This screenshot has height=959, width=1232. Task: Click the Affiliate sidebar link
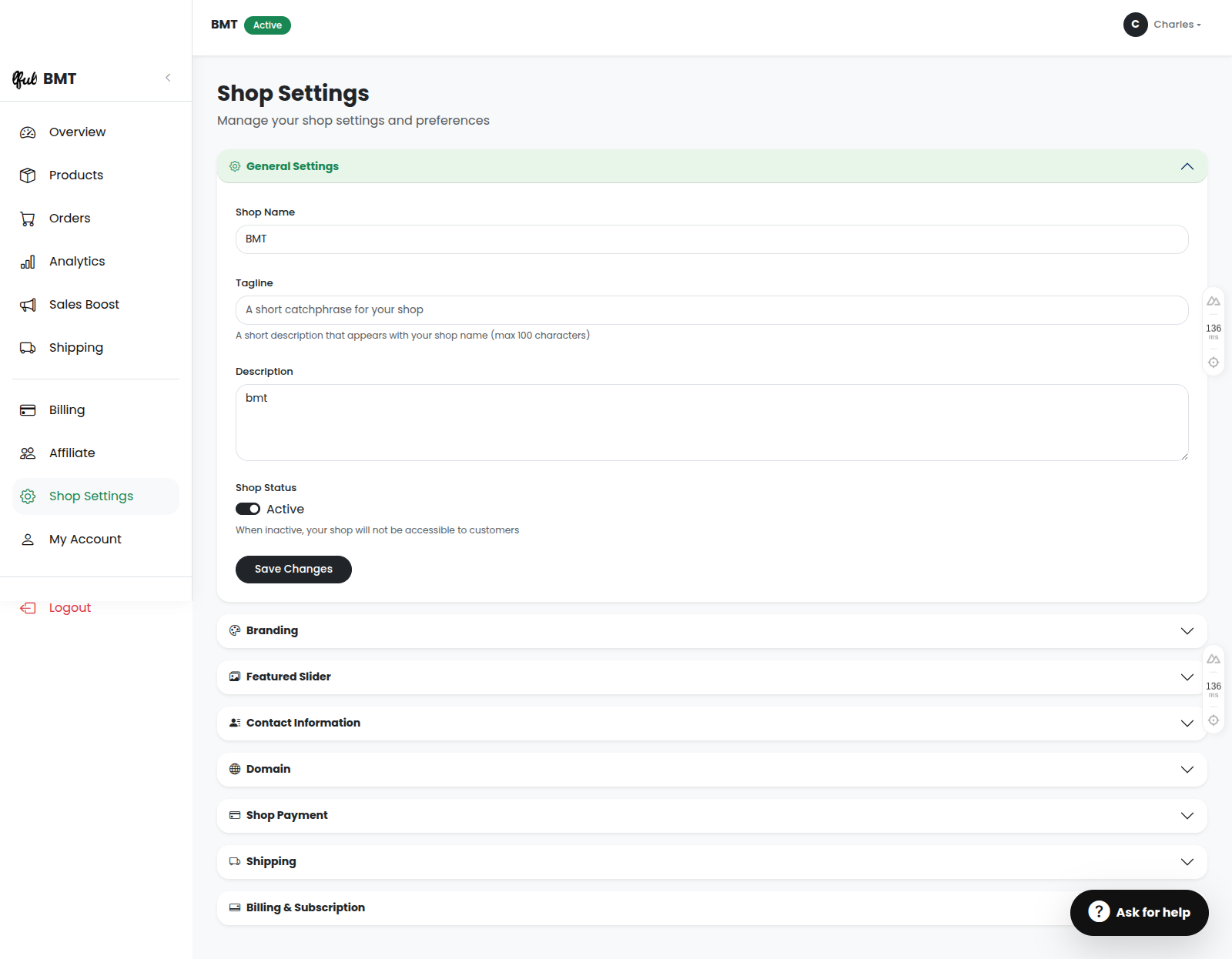(x=95, y=453)
